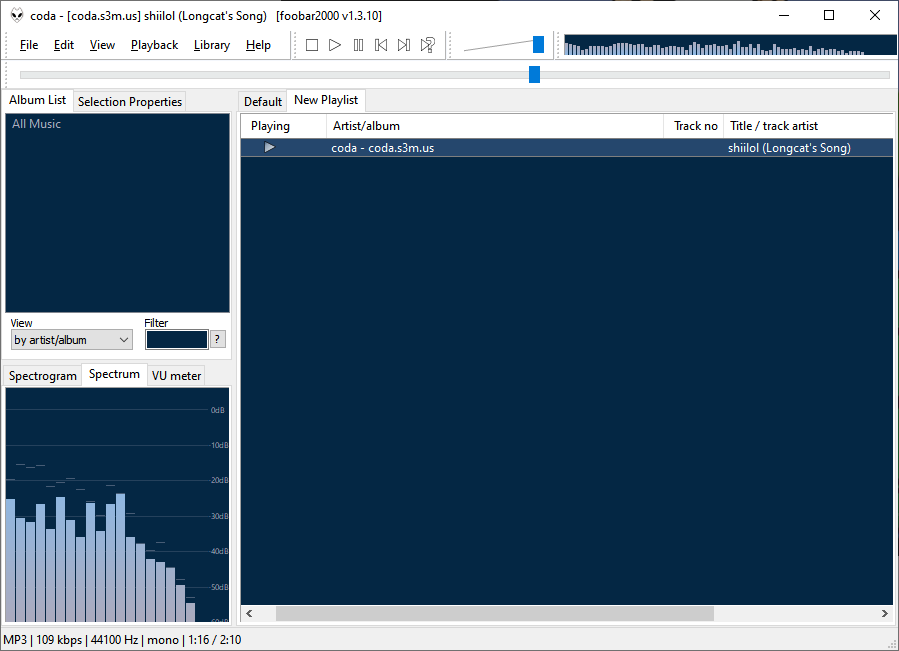
Task: Click the random playback button
Action: click(428, 45)
